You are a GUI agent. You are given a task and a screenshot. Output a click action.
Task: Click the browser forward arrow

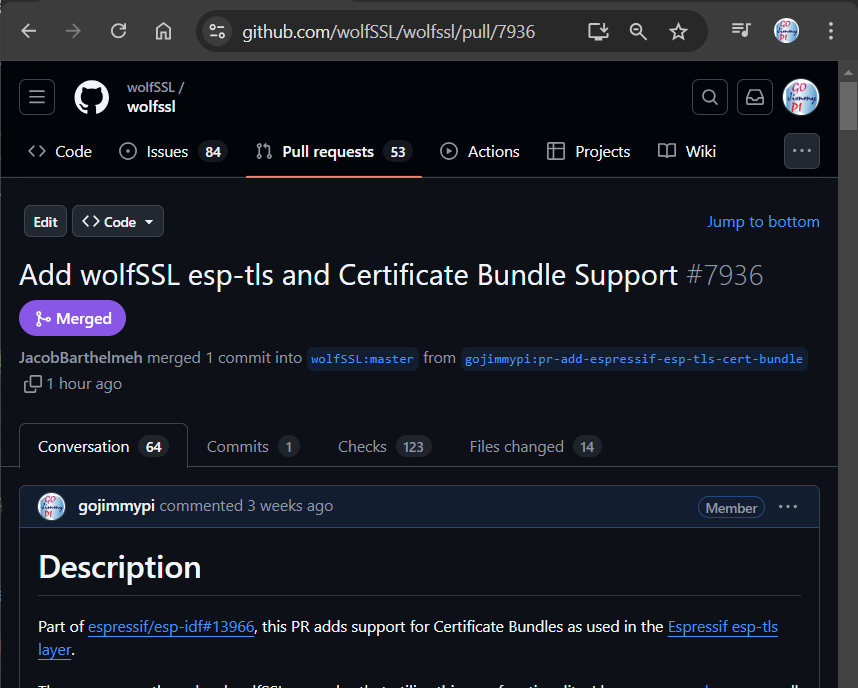tap(73, 31)
